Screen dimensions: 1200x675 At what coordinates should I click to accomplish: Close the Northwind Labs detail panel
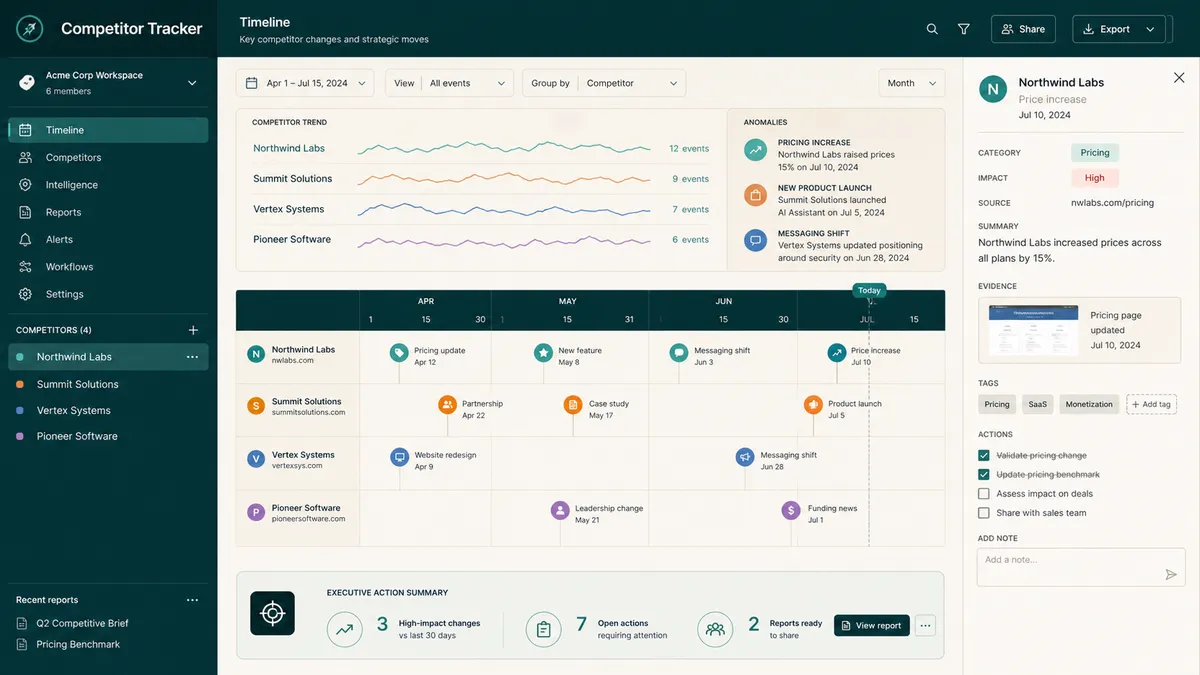pos(1179,77)
